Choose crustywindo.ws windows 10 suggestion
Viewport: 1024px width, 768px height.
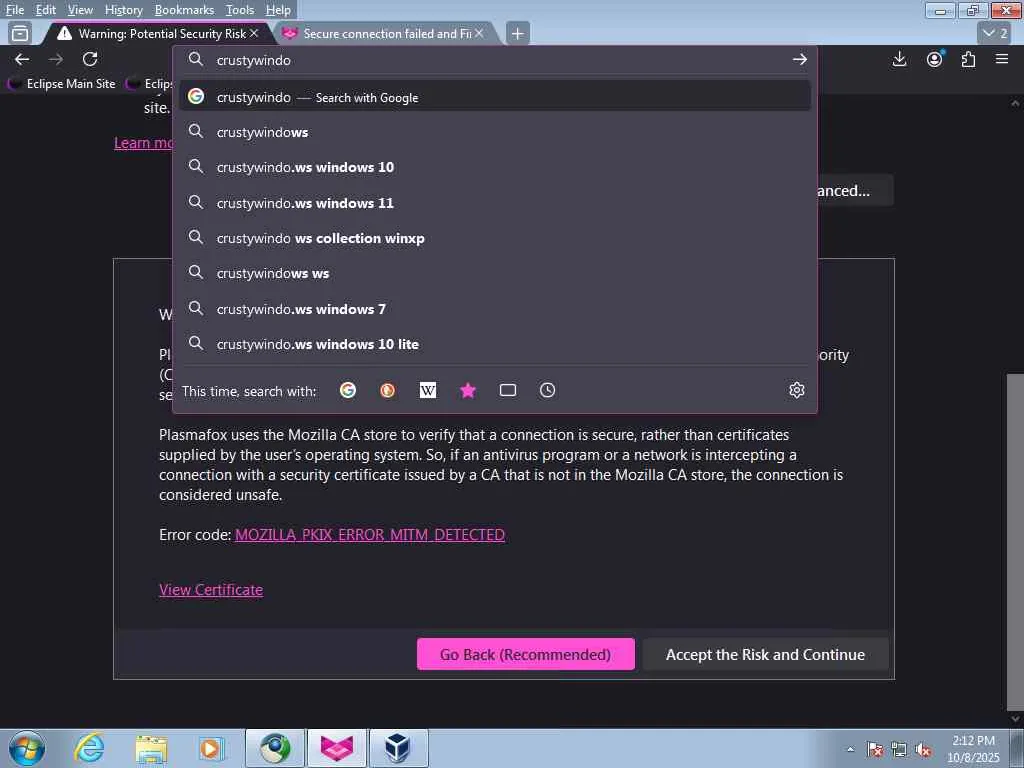(x=495, y=167)
